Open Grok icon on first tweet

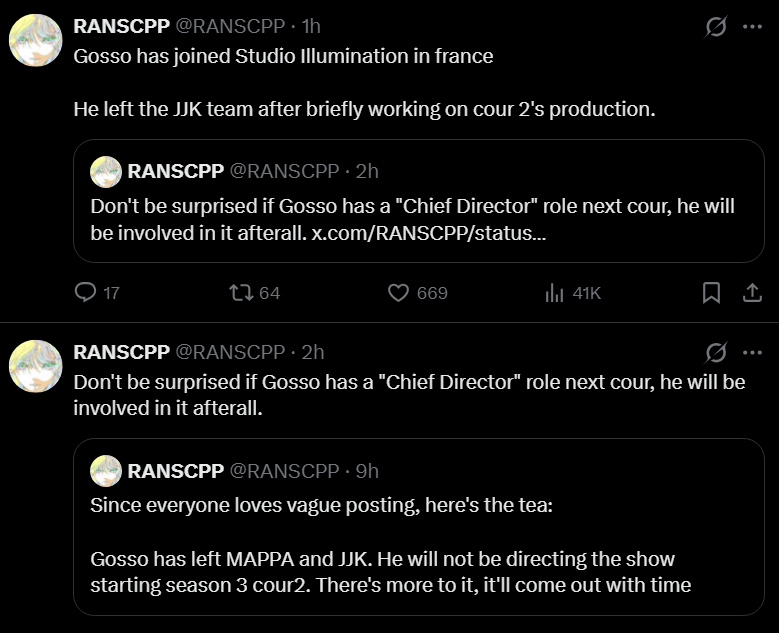pyautogui.click(x=716, y=27)
